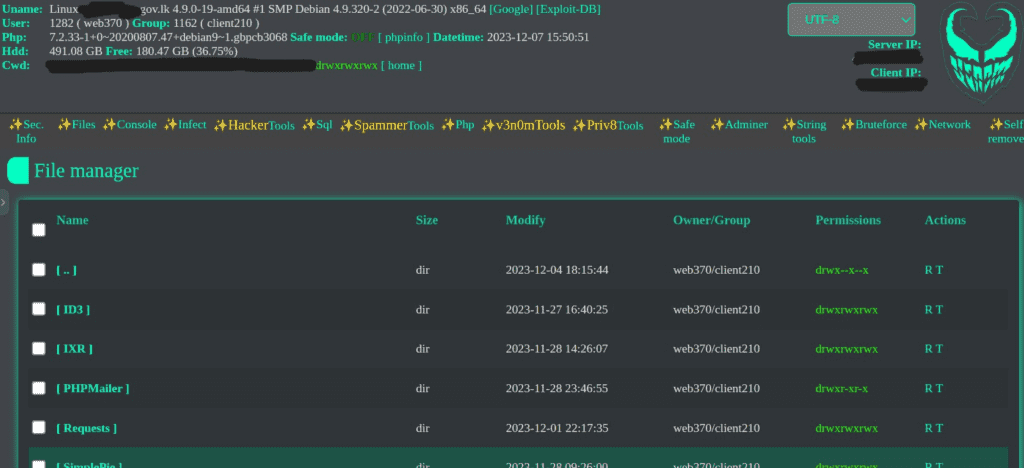Click the T action in the [ .. ] row
The image size is (1024, 468).
coord(939,270)
